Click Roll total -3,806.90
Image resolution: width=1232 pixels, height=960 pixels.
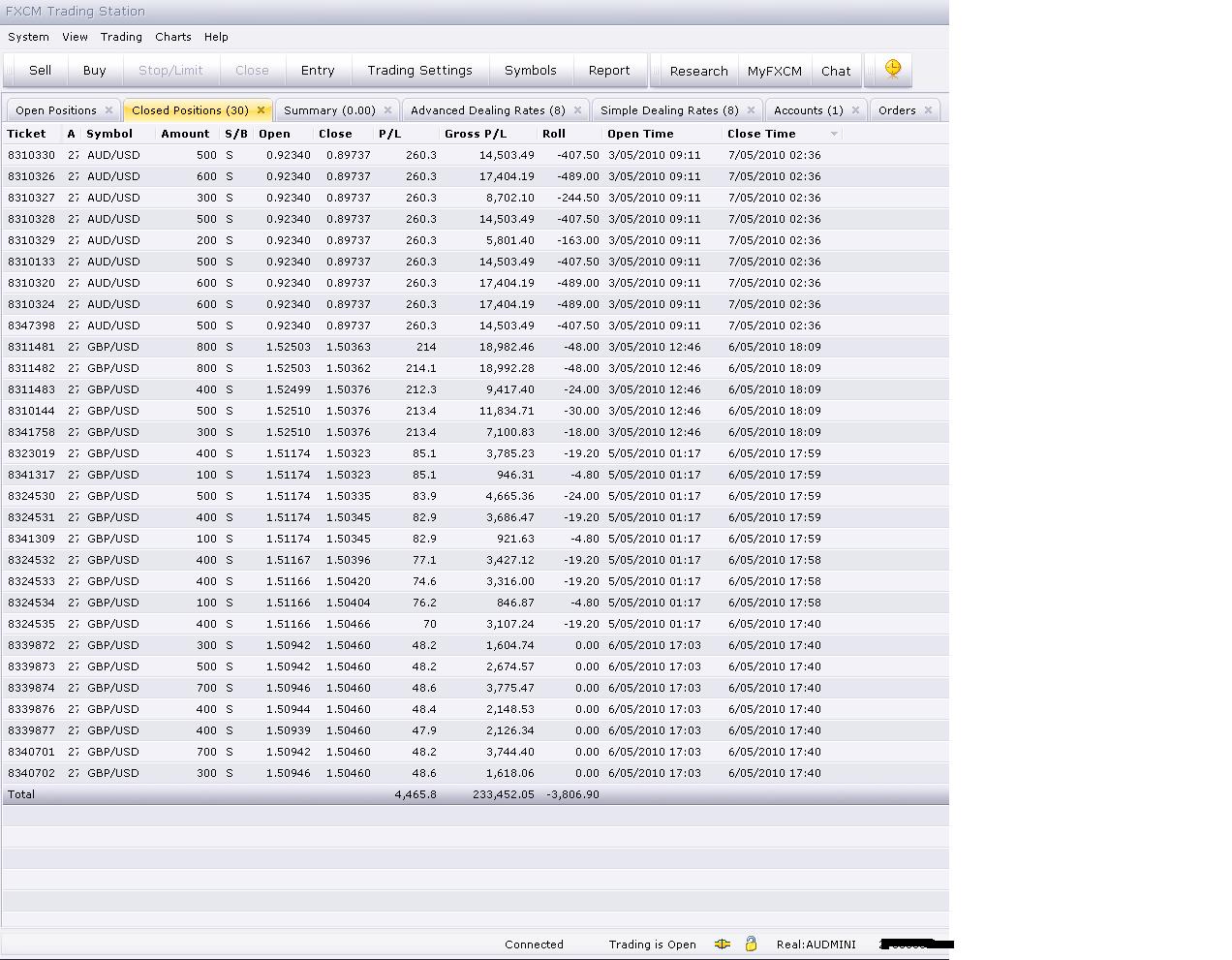tap(572, 794)
